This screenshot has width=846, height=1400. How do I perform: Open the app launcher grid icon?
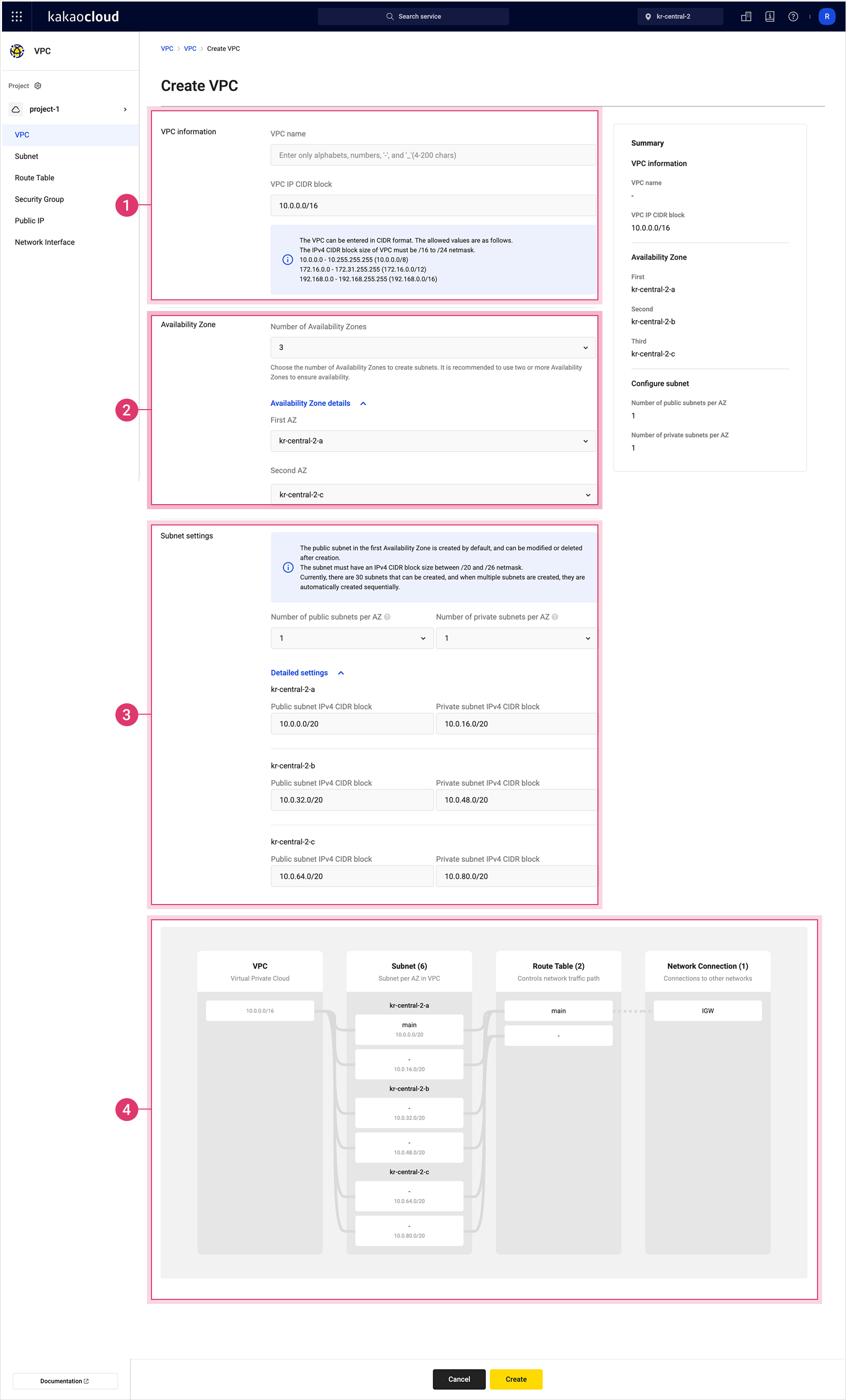pyautogui.click(x=17, y=16)
